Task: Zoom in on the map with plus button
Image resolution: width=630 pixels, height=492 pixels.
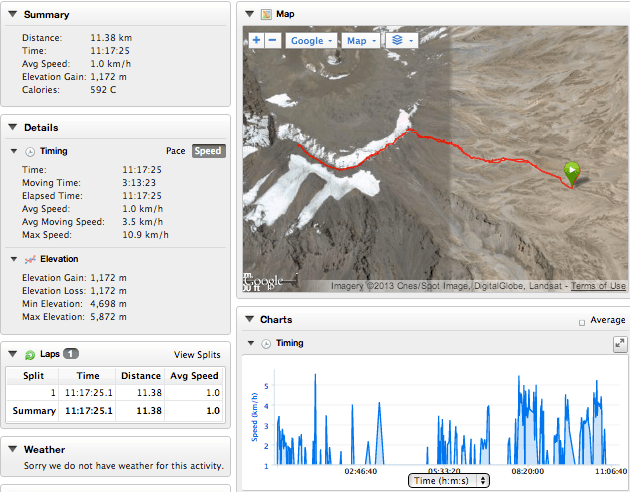Action: coord(256,41)
